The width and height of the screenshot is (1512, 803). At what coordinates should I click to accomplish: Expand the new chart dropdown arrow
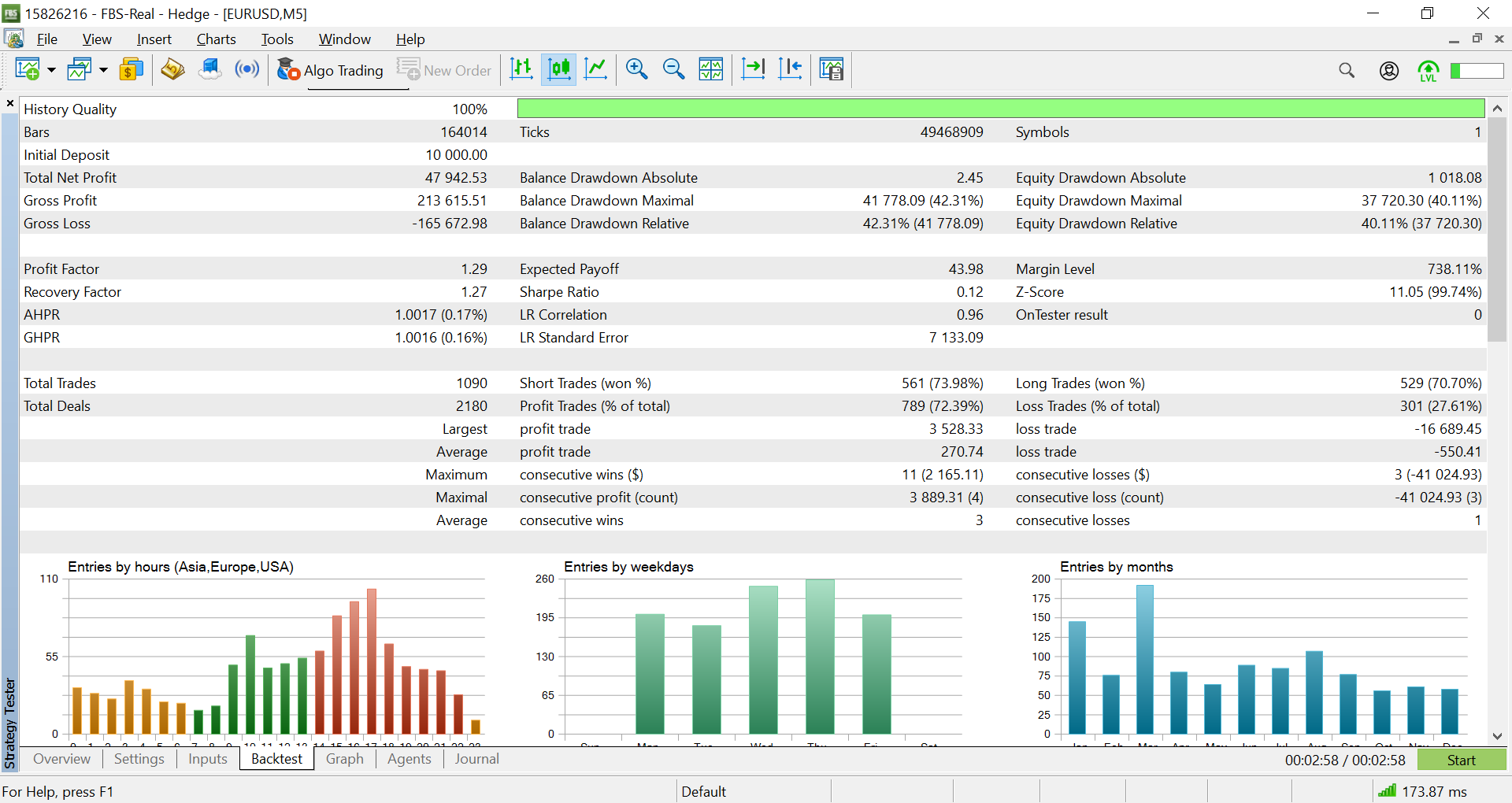pyautogui.click(x=51, y=70)
